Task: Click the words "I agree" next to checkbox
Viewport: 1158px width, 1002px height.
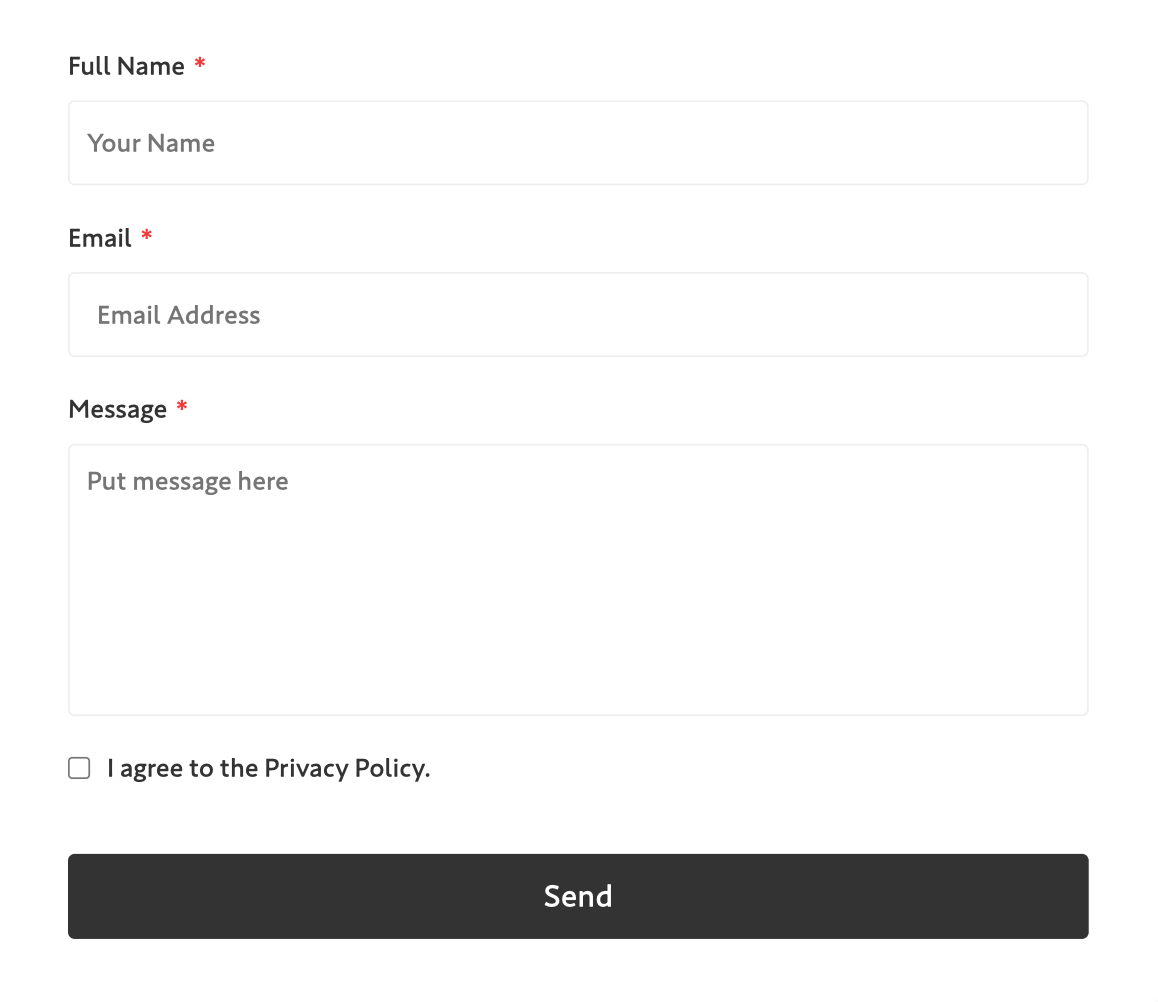Action: pyautogui.click(x=145, y=769)
